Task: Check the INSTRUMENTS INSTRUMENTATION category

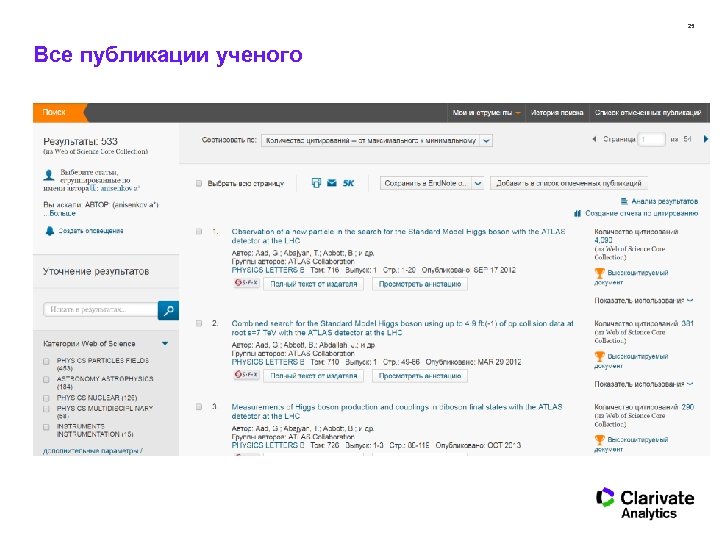Action: [46, 427]
